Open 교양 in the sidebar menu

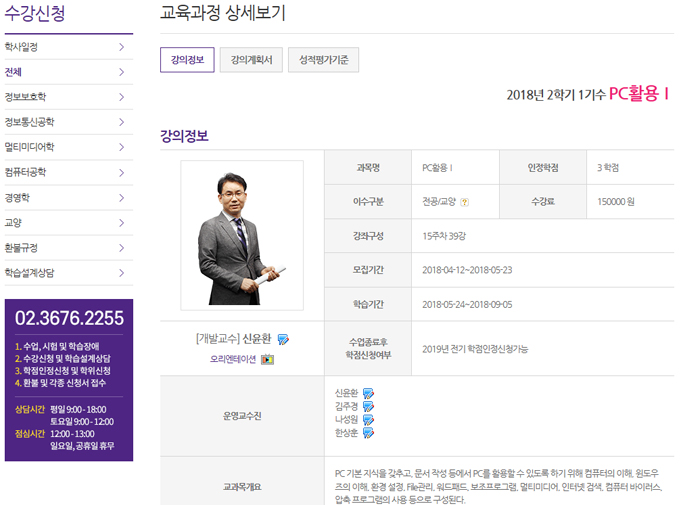(x=14, y=222)
